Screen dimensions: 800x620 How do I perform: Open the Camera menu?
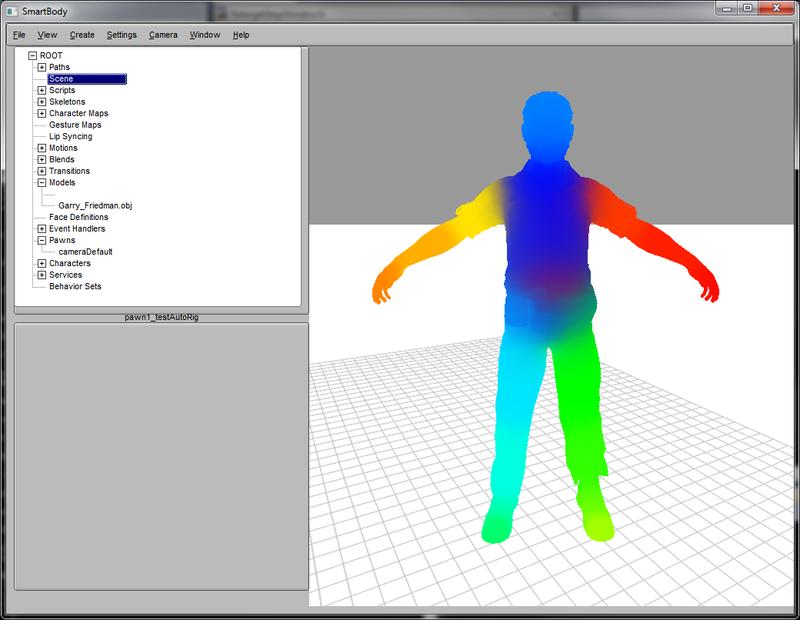pyautogui.click(x=163, y=35)
